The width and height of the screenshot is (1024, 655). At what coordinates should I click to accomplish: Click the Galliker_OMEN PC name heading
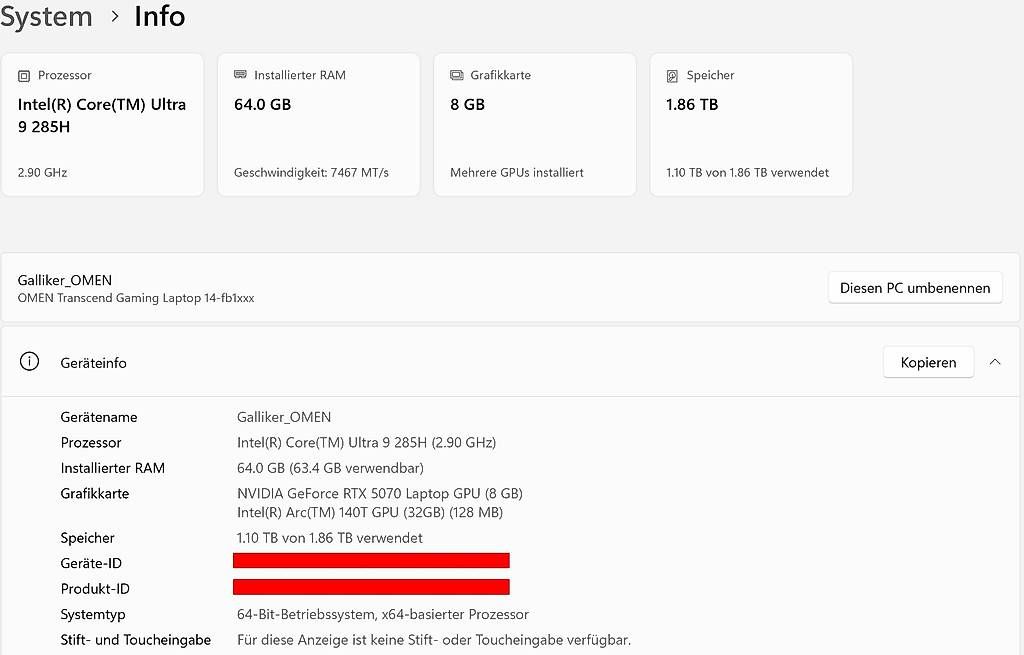65,280
